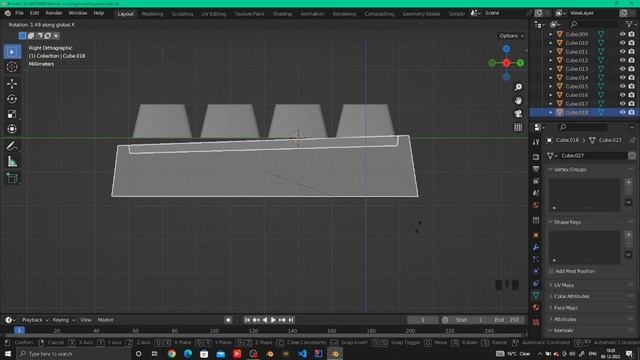Click the zoom viewport magnifier icon
Viewport: 640px width, 360px height.
tap(518, 87)
